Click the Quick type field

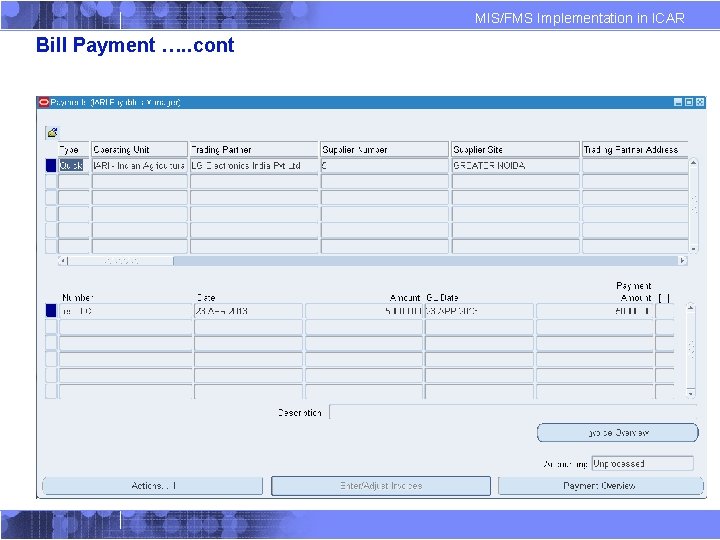(x=73, y=166)
